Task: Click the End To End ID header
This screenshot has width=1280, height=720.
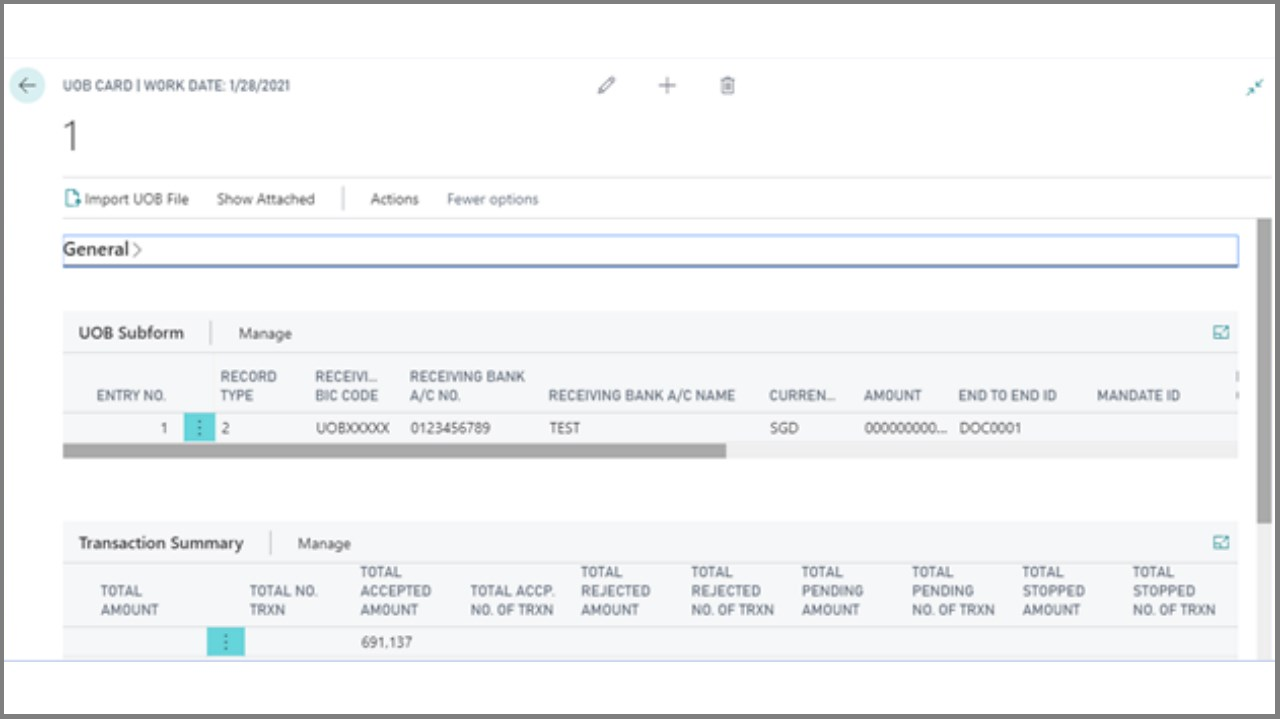Action: coord(1007,396)
